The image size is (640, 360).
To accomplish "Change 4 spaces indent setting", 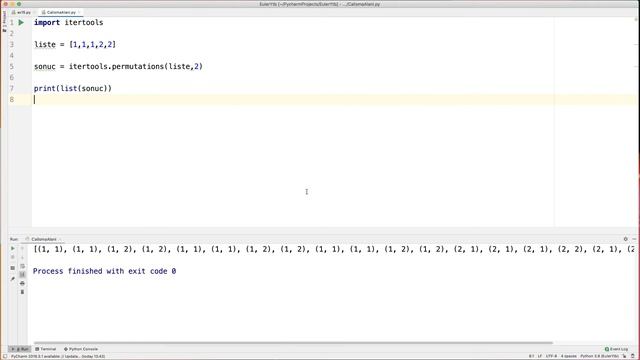I will (x=569, y=356).
